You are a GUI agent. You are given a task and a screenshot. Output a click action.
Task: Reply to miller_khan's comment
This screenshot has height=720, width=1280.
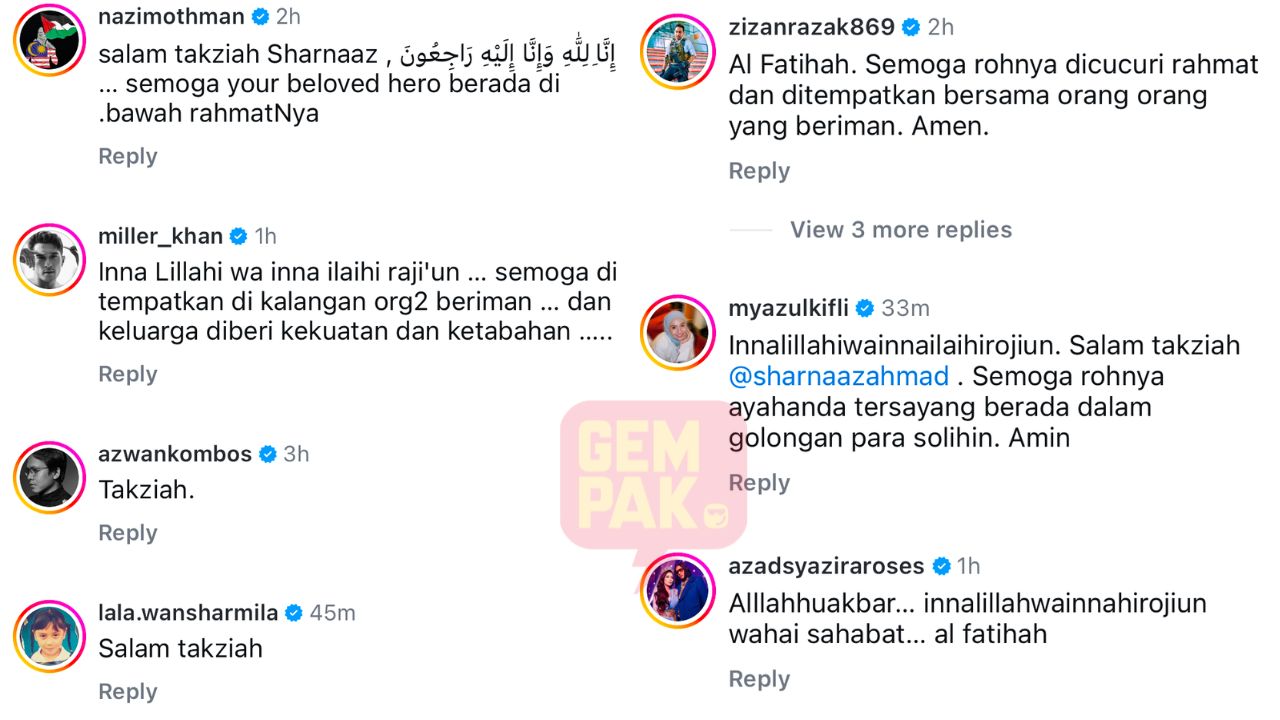[128, 374]
